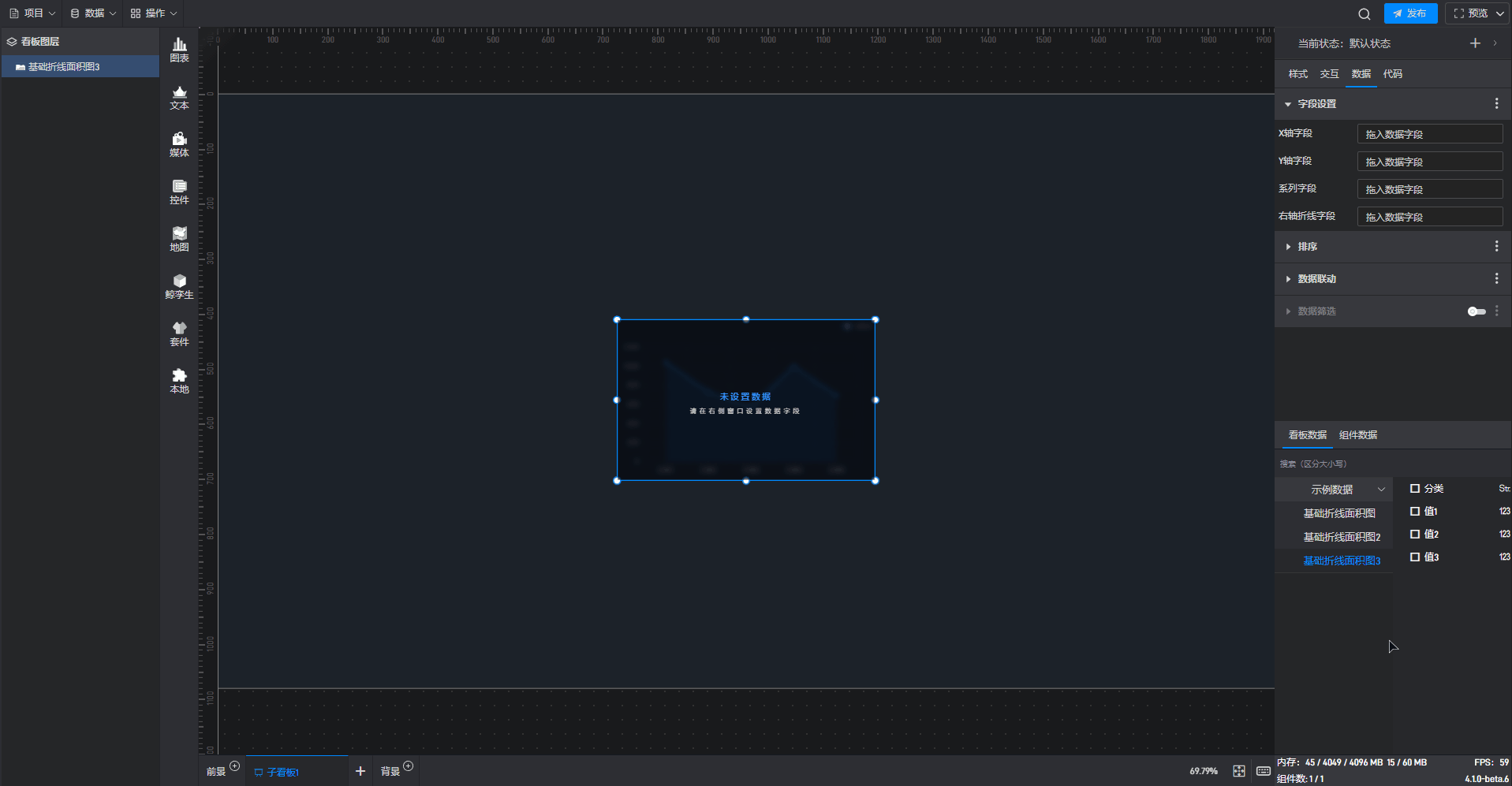1512x786 pixels.
Task: Open more options for 字段设置 section
Action: 1496,104
